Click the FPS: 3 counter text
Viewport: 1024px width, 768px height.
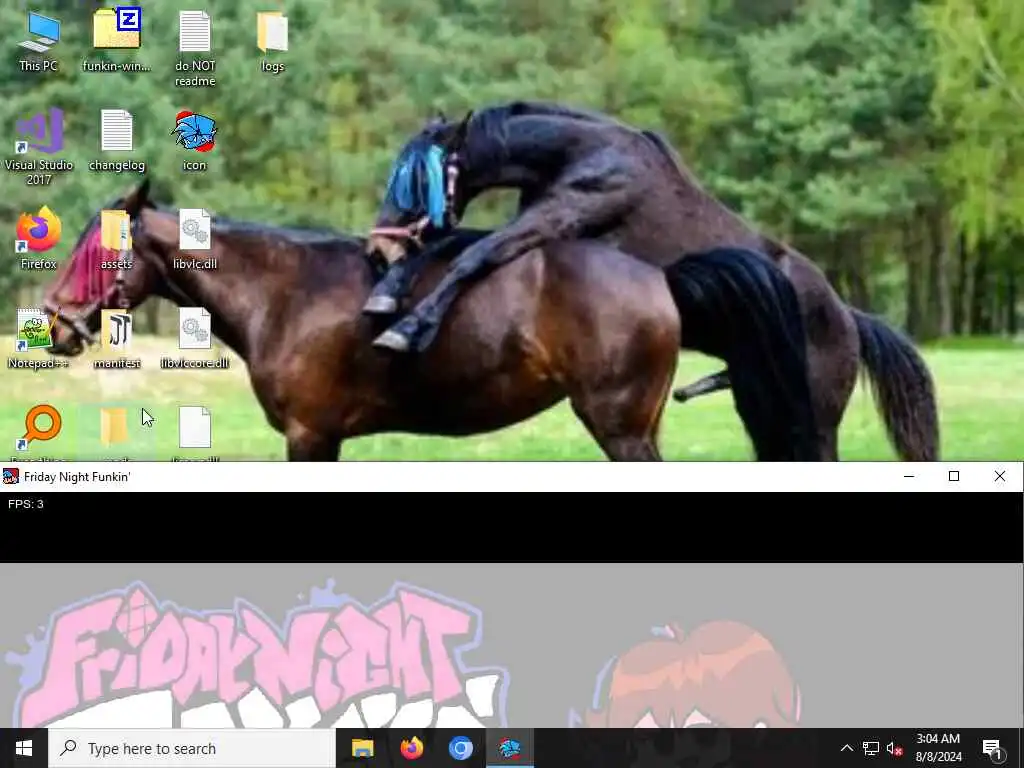25,504
